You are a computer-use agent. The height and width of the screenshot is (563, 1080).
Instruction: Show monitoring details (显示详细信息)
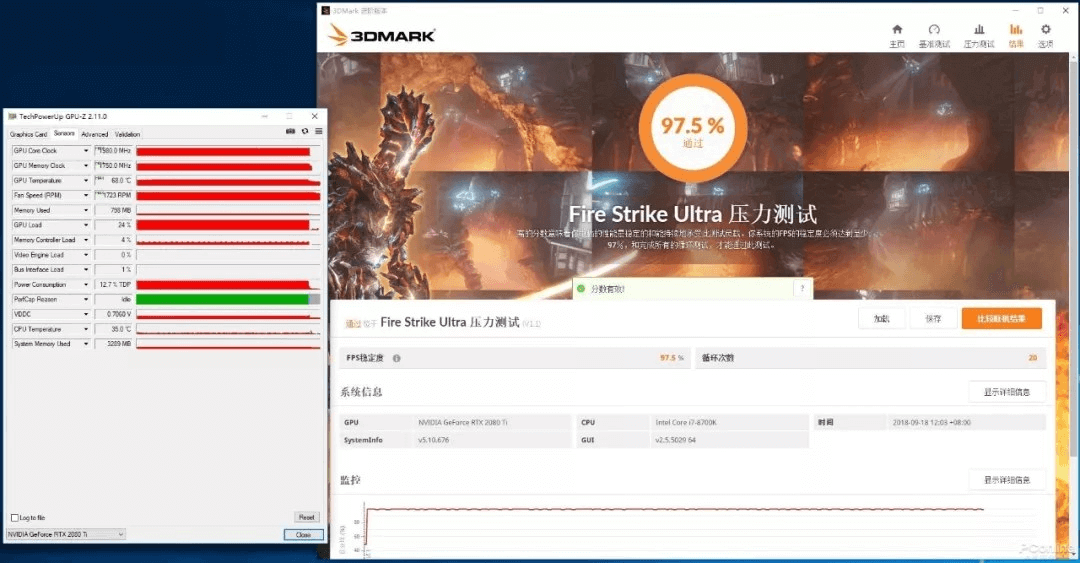pos(1007,480)
